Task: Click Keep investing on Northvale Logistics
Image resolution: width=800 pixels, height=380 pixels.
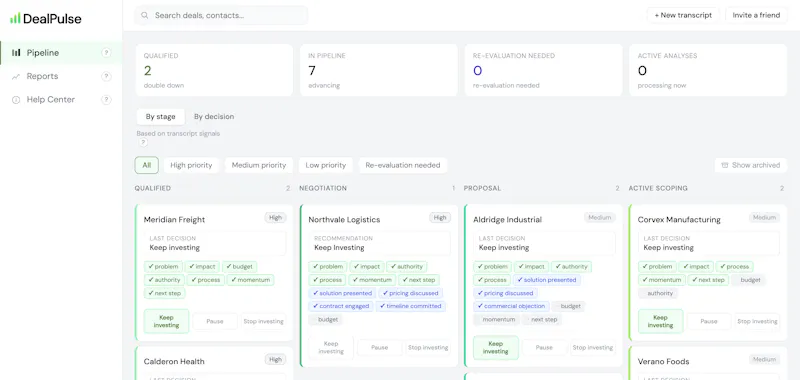Action: [x=331, y=347]
